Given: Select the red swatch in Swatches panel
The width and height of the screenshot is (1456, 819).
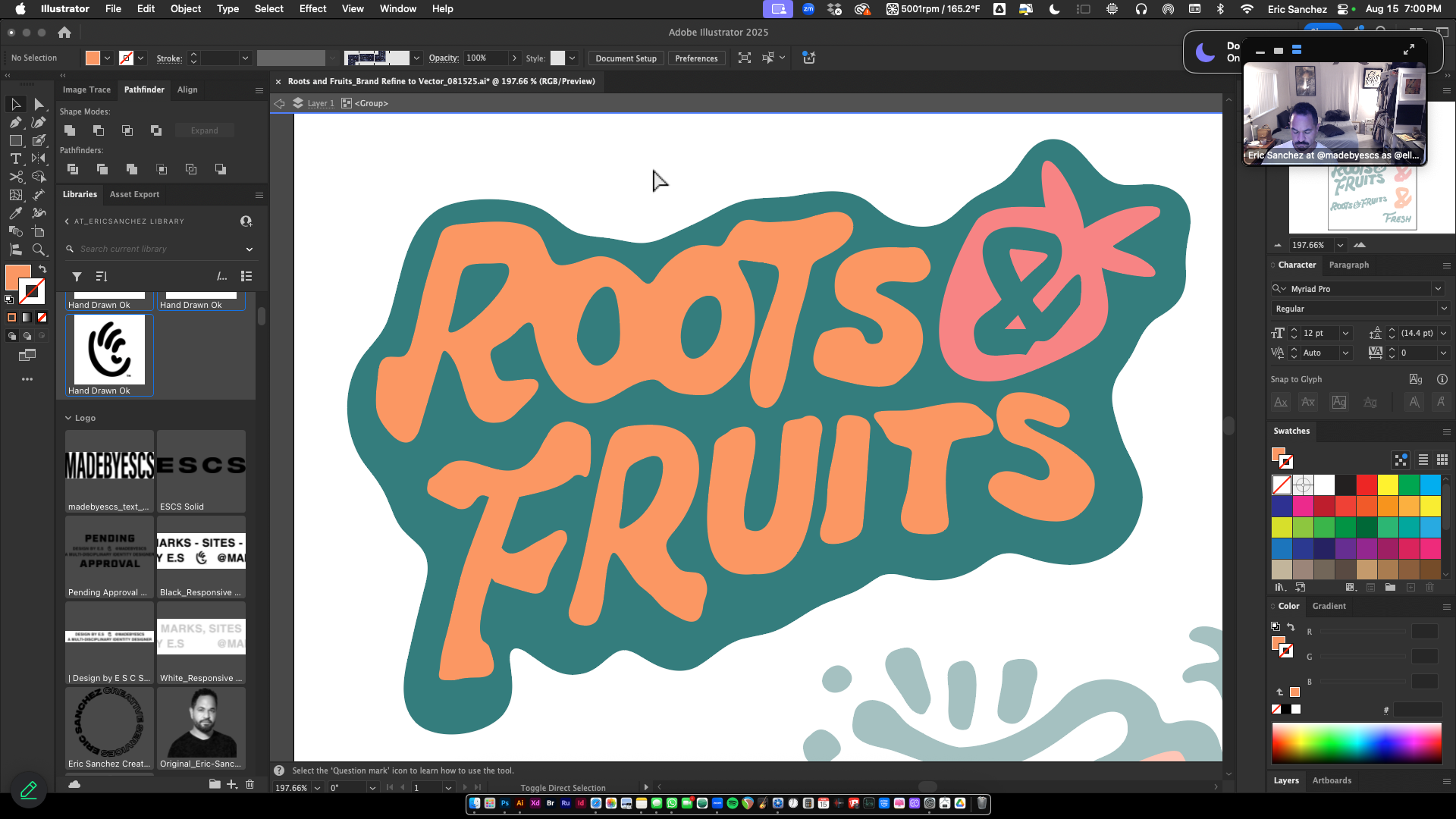Looking at the screenshot, I should click(x=1366, y=485).
